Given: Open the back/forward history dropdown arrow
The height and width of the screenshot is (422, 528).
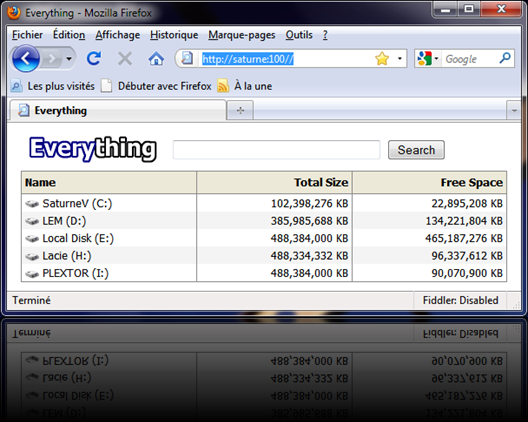Looking at the screenshot, I should (69, 59).
